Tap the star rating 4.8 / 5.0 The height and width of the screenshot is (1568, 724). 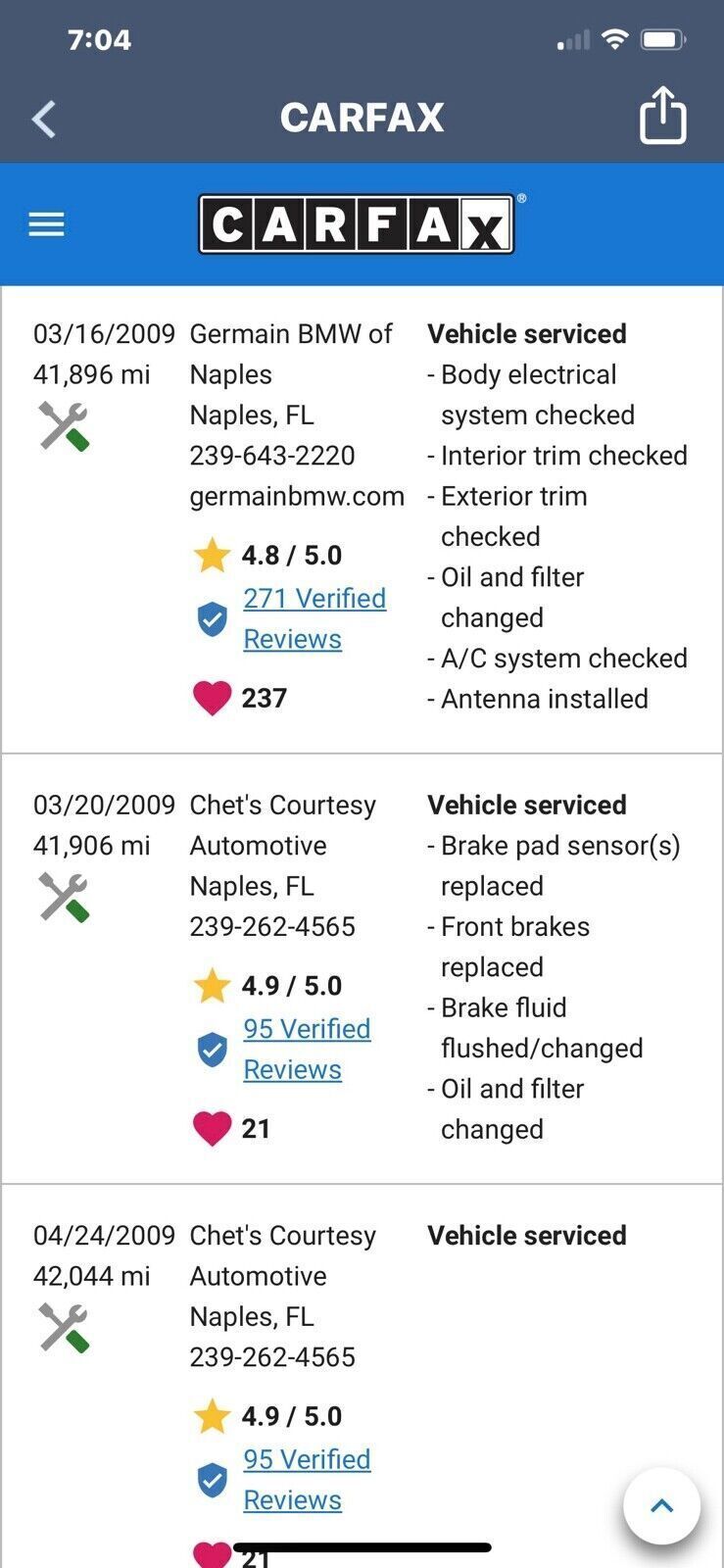tap(267, 556)
